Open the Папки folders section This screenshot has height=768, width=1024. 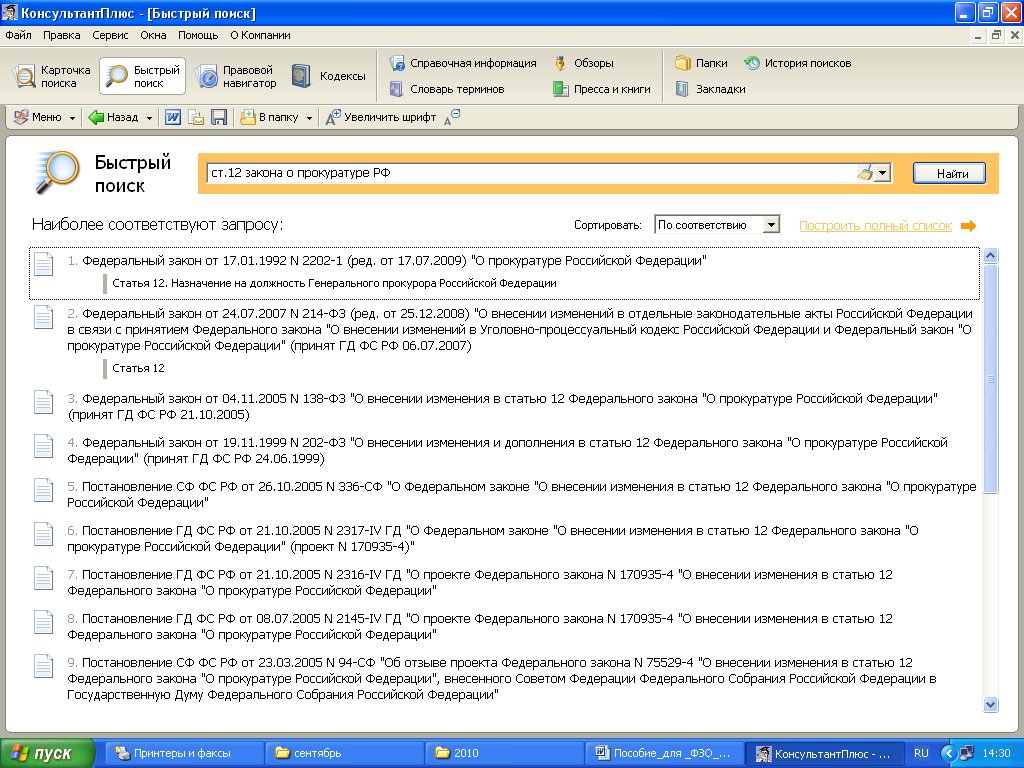701,63
